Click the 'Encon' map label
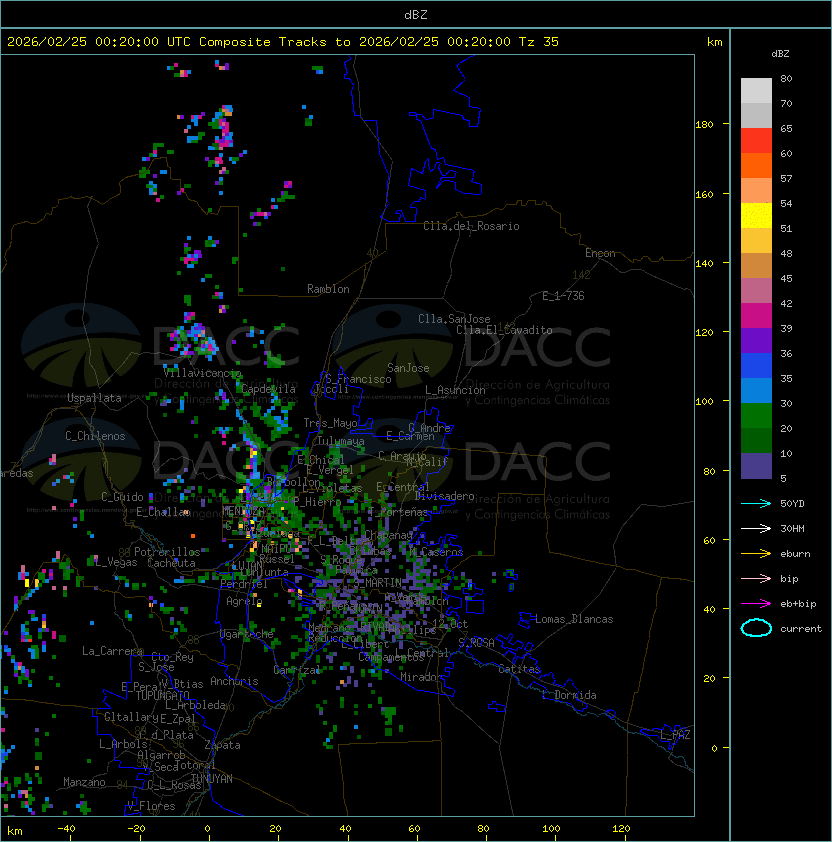The image size is (832, 842). click(600, 253)
